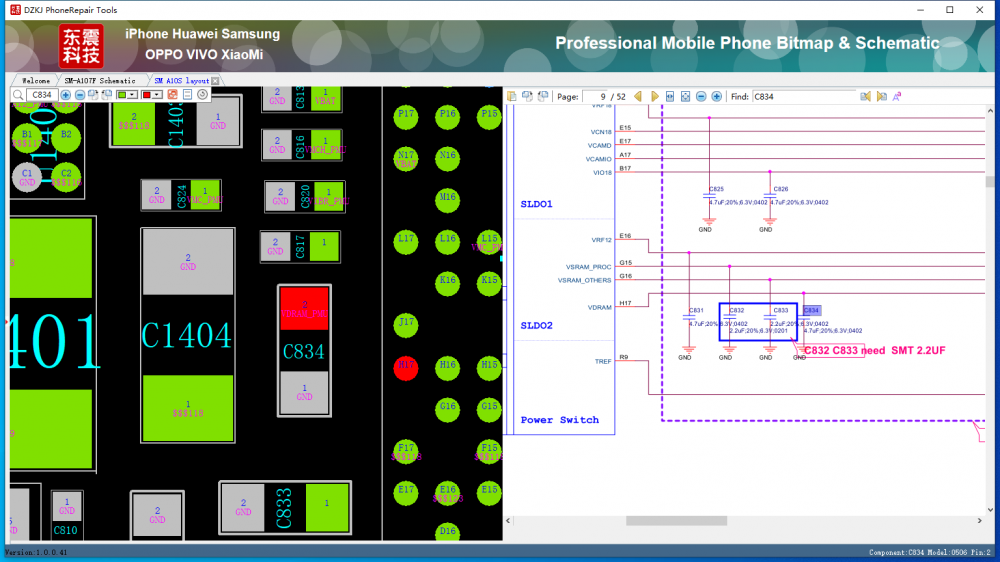
Task: Click the layout component search field
Action: (42, 95)
